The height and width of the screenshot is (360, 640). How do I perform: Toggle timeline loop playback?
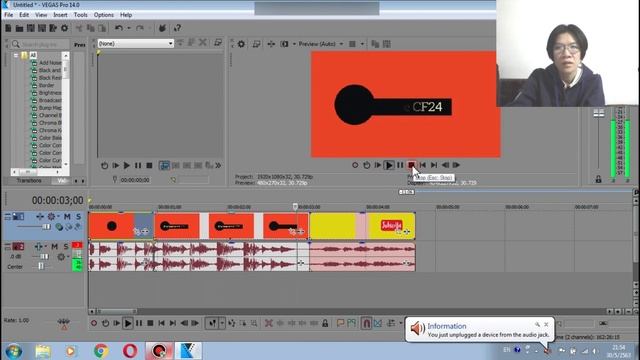tap(105, 323)
